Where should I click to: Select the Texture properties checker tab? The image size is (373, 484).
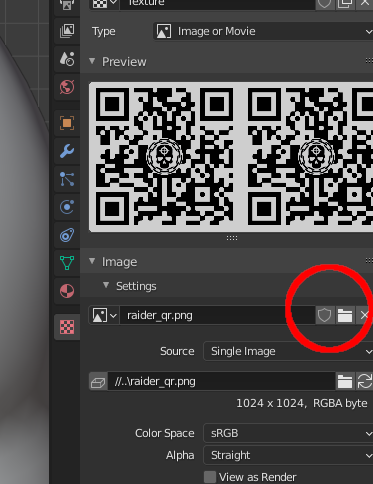67,327
